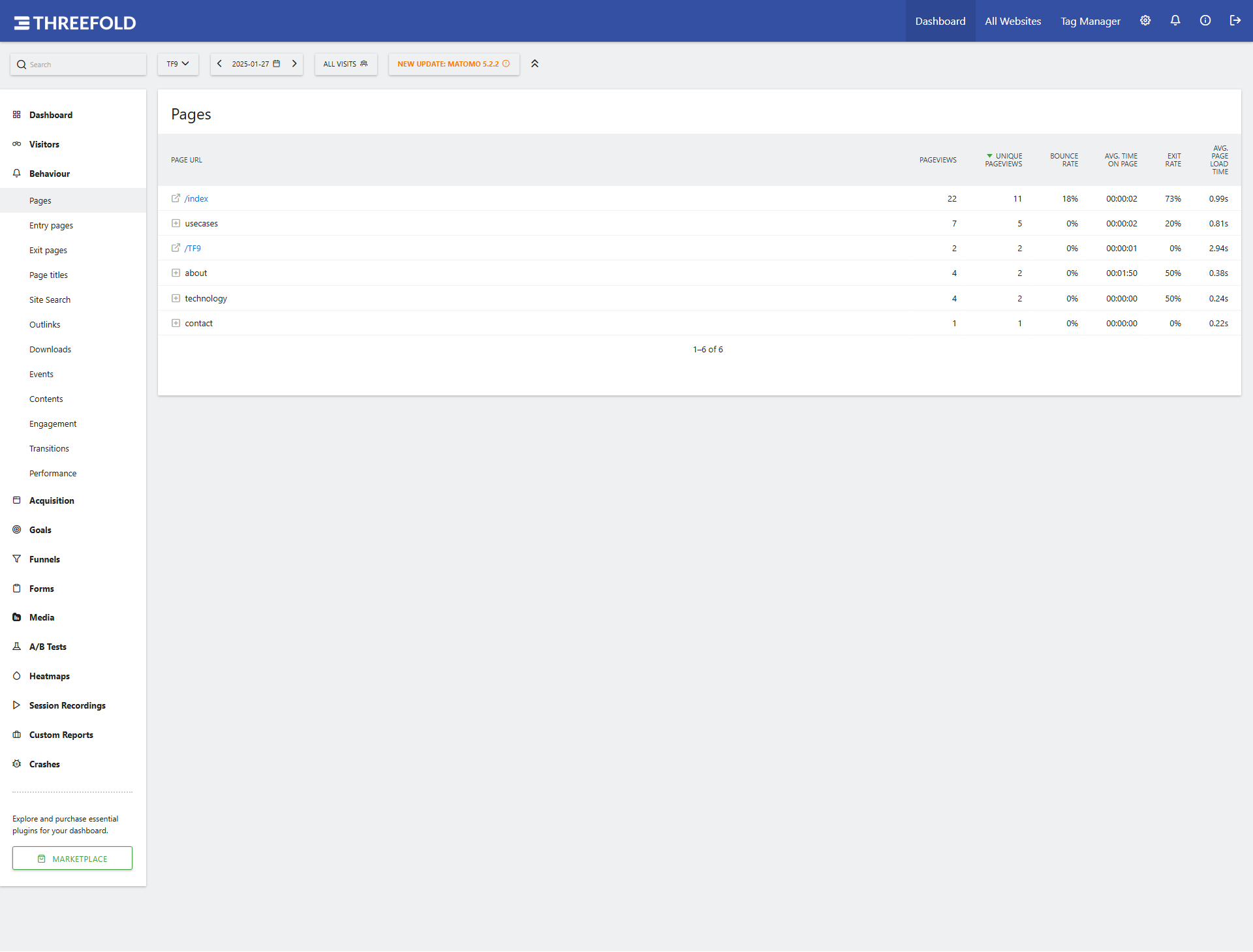Expand the technology folder row

pos(176,298)
